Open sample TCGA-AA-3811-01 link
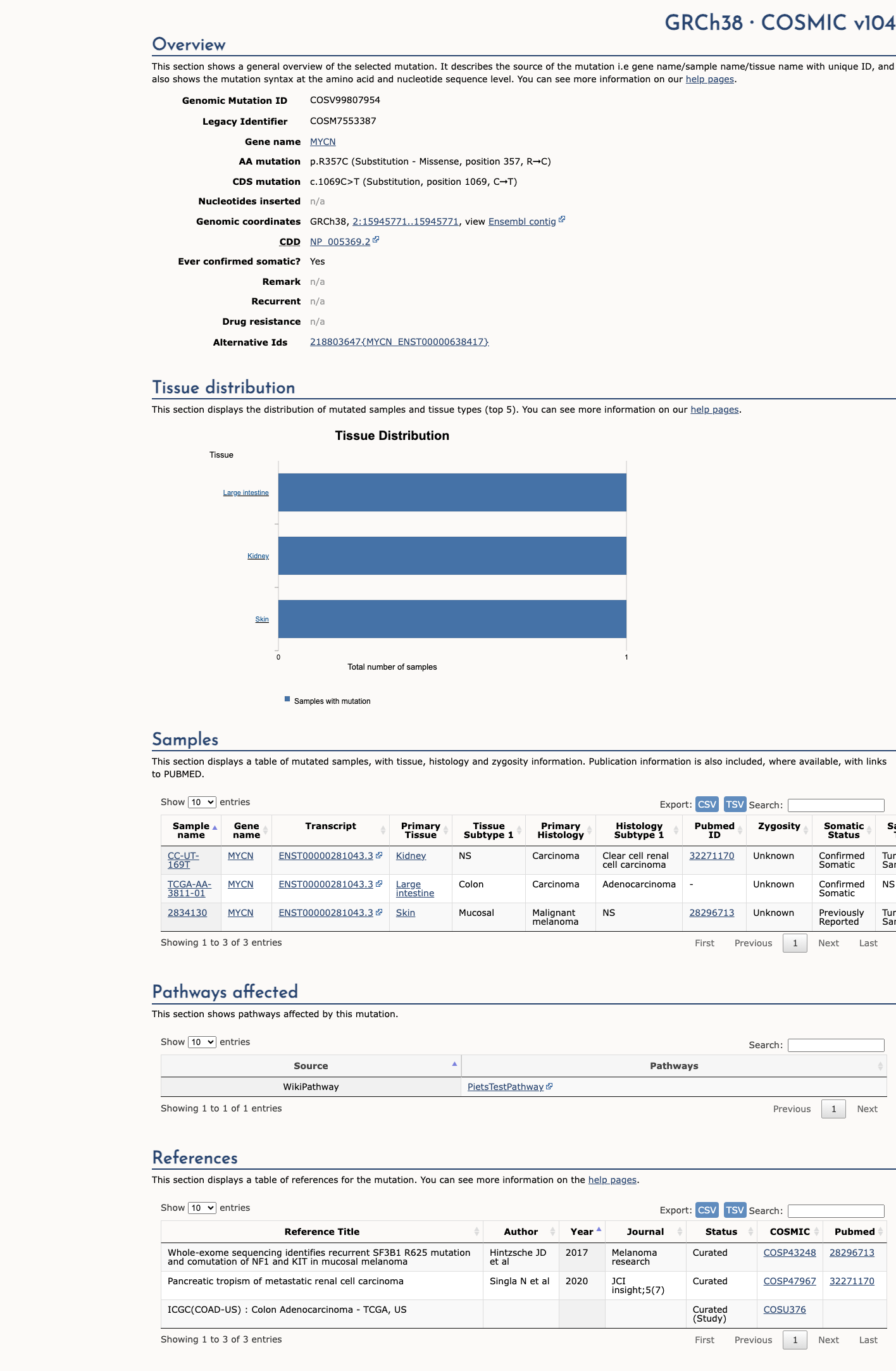Viewport: 896px width, 1371px height. click(x=189, y=889)
